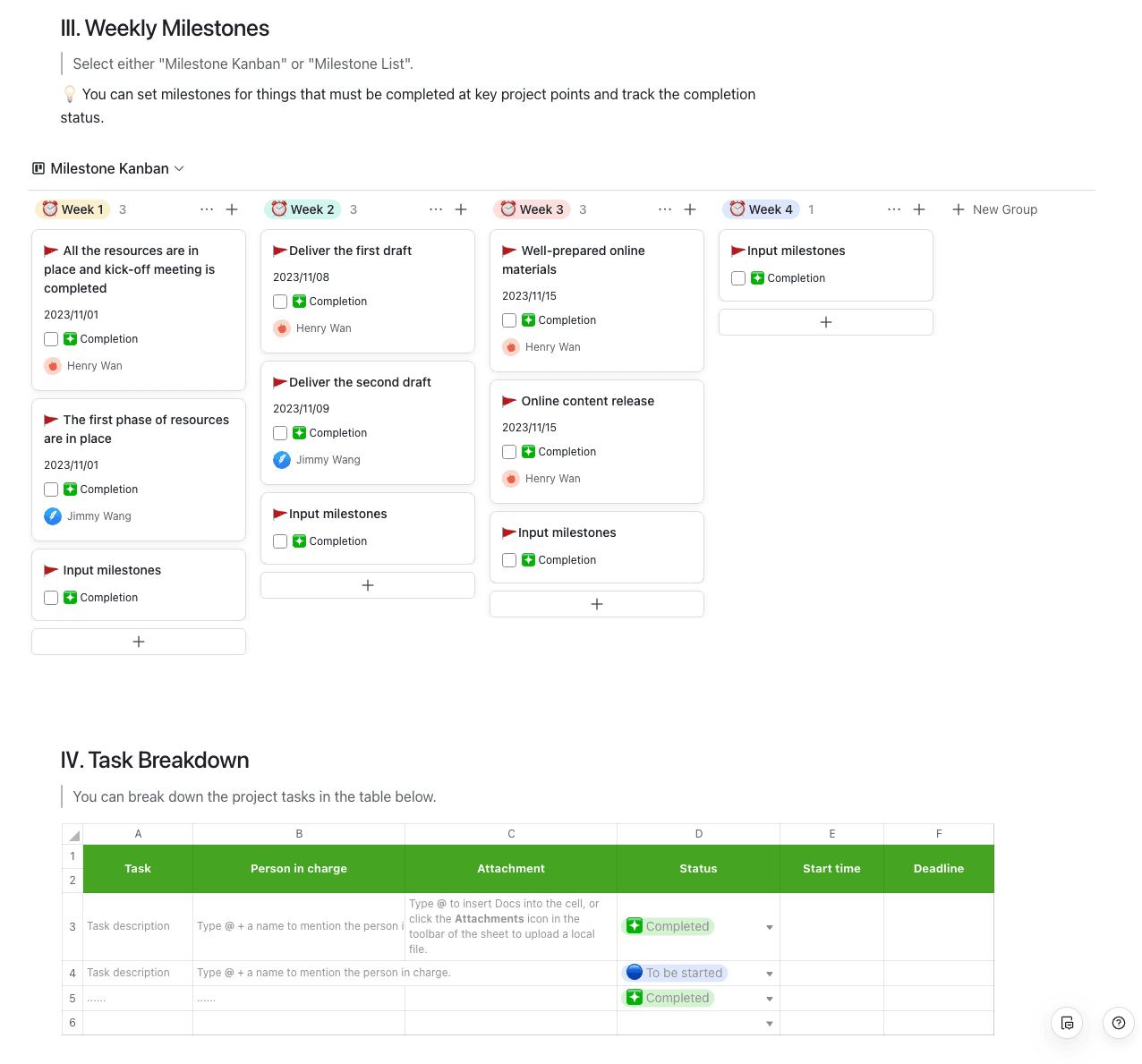
Task: Click the alarm clock icon on Week 1 tag
Action: (50, 209)
